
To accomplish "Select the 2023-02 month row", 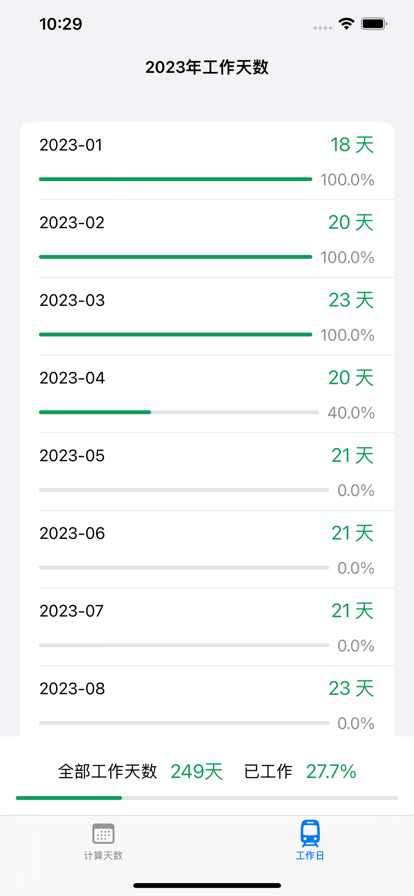I will tap(207, 239).
